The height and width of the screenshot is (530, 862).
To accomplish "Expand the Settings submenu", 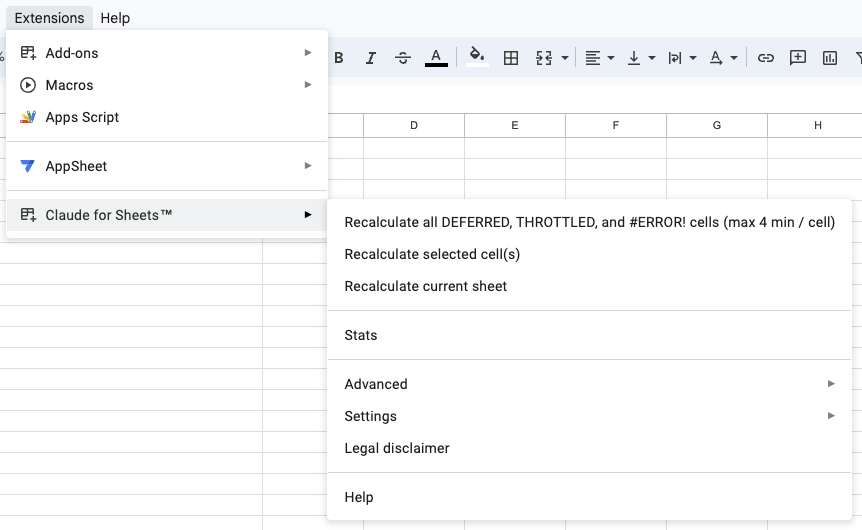I will tap(589, 416).
